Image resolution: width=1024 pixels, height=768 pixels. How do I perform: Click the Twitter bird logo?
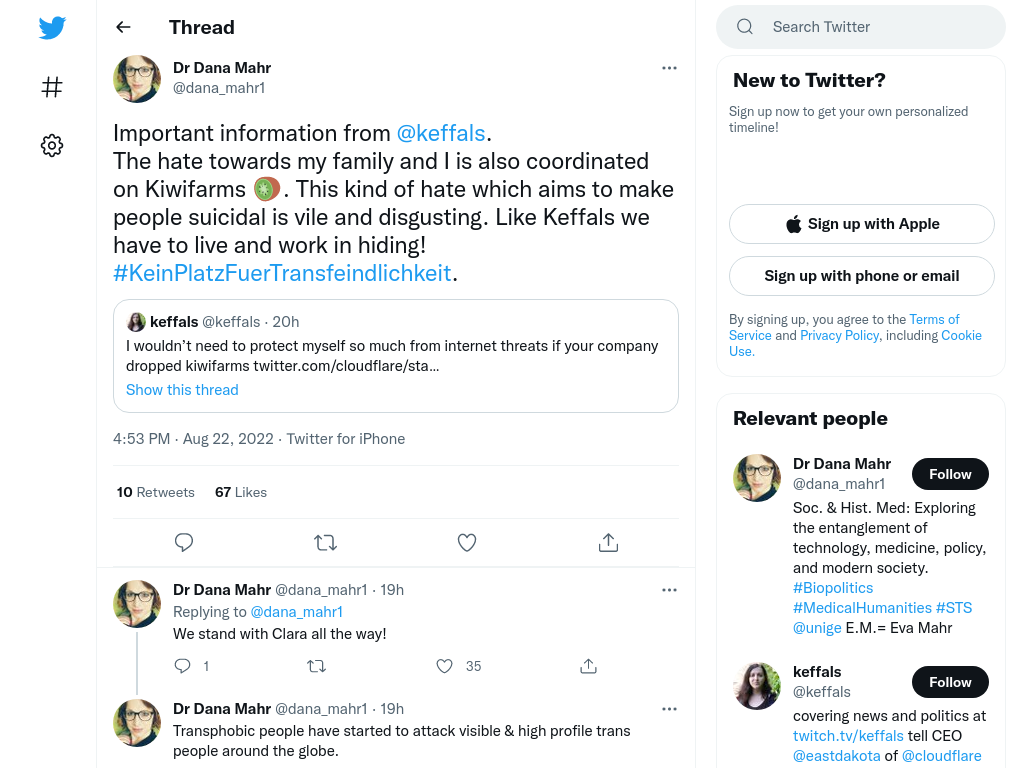52,27
